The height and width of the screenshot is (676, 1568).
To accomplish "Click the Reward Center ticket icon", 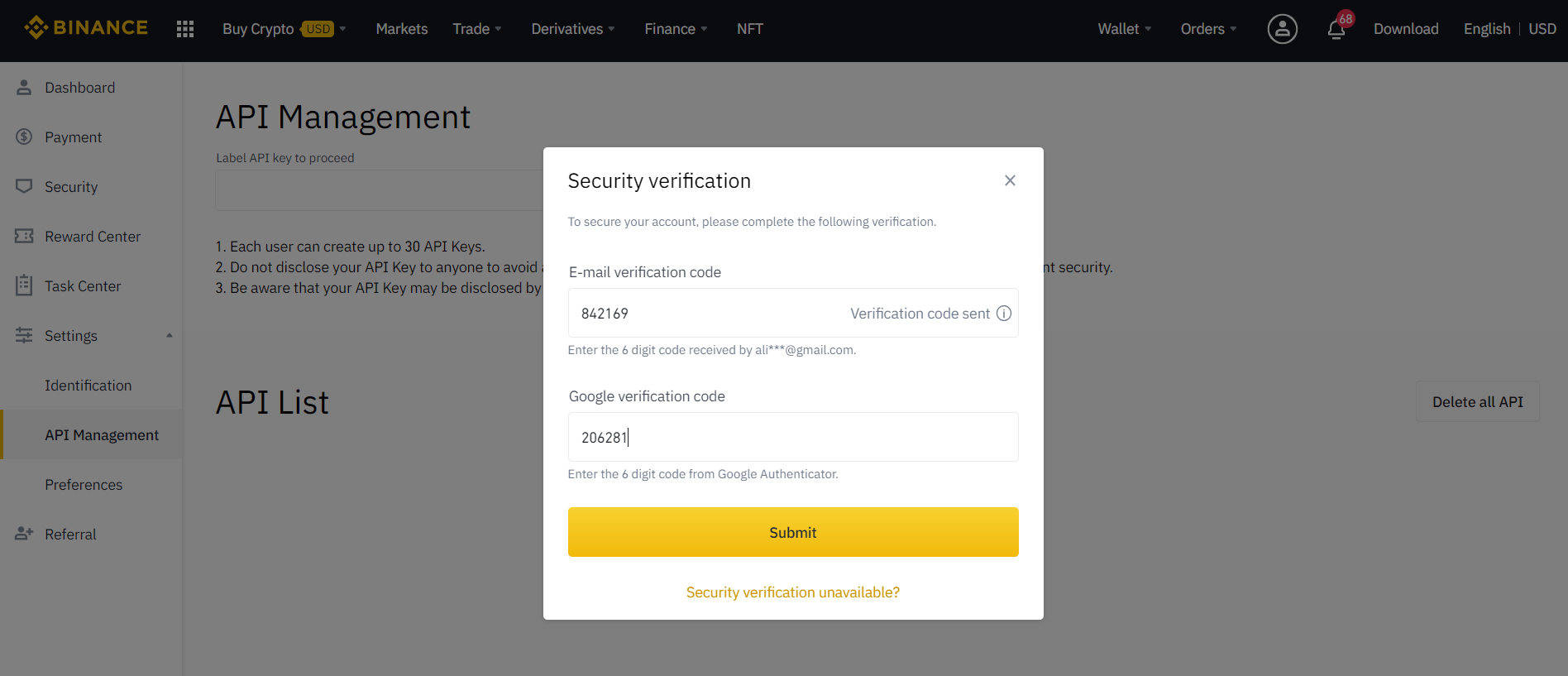I will point(24,236).
